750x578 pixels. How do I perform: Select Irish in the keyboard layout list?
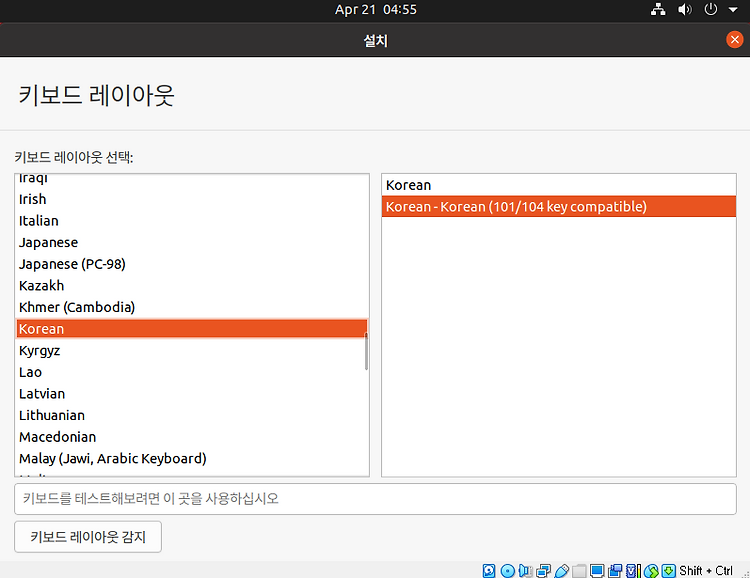click(192, 199)
